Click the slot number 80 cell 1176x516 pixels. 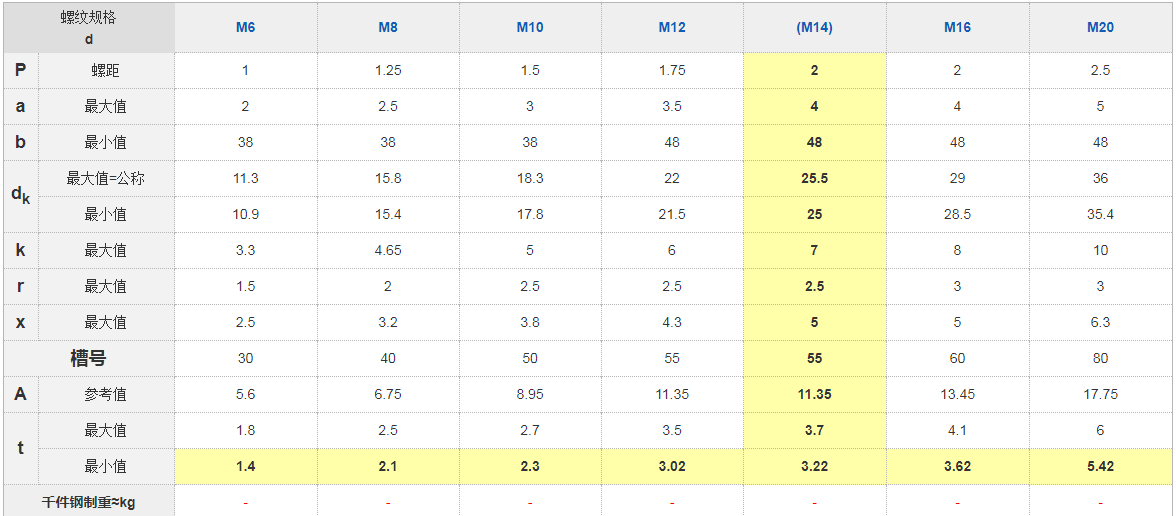click(1100, 358)
